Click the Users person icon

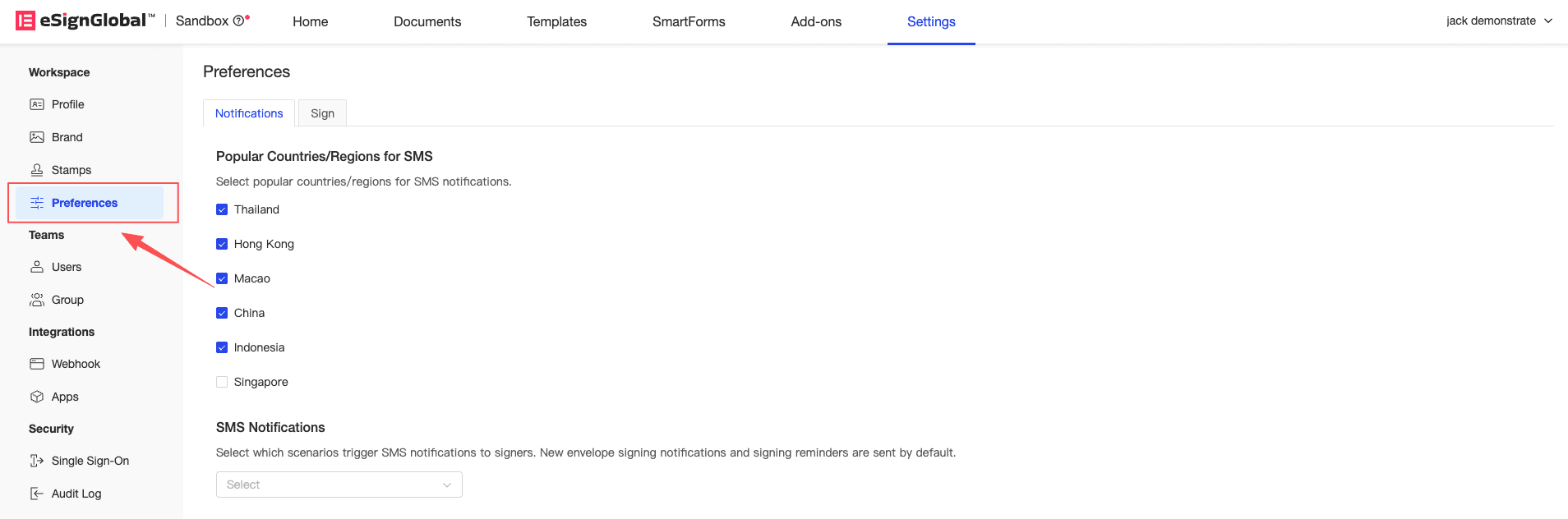click(37, 267)
